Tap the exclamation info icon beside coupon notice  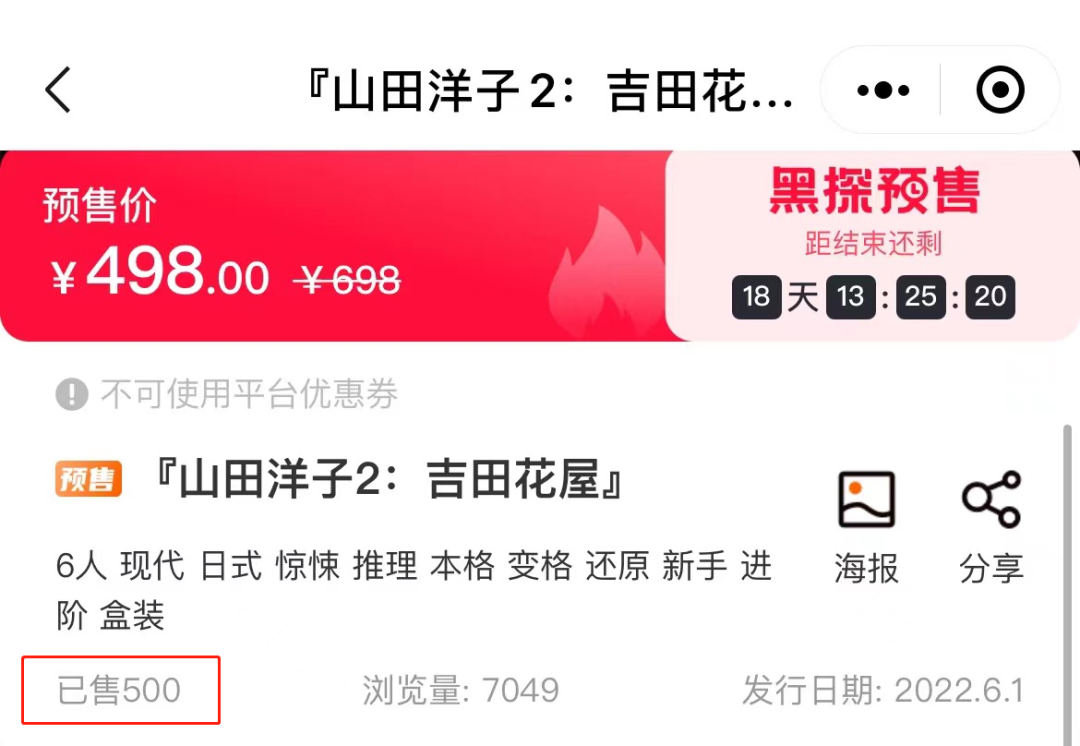pos(72,394)
